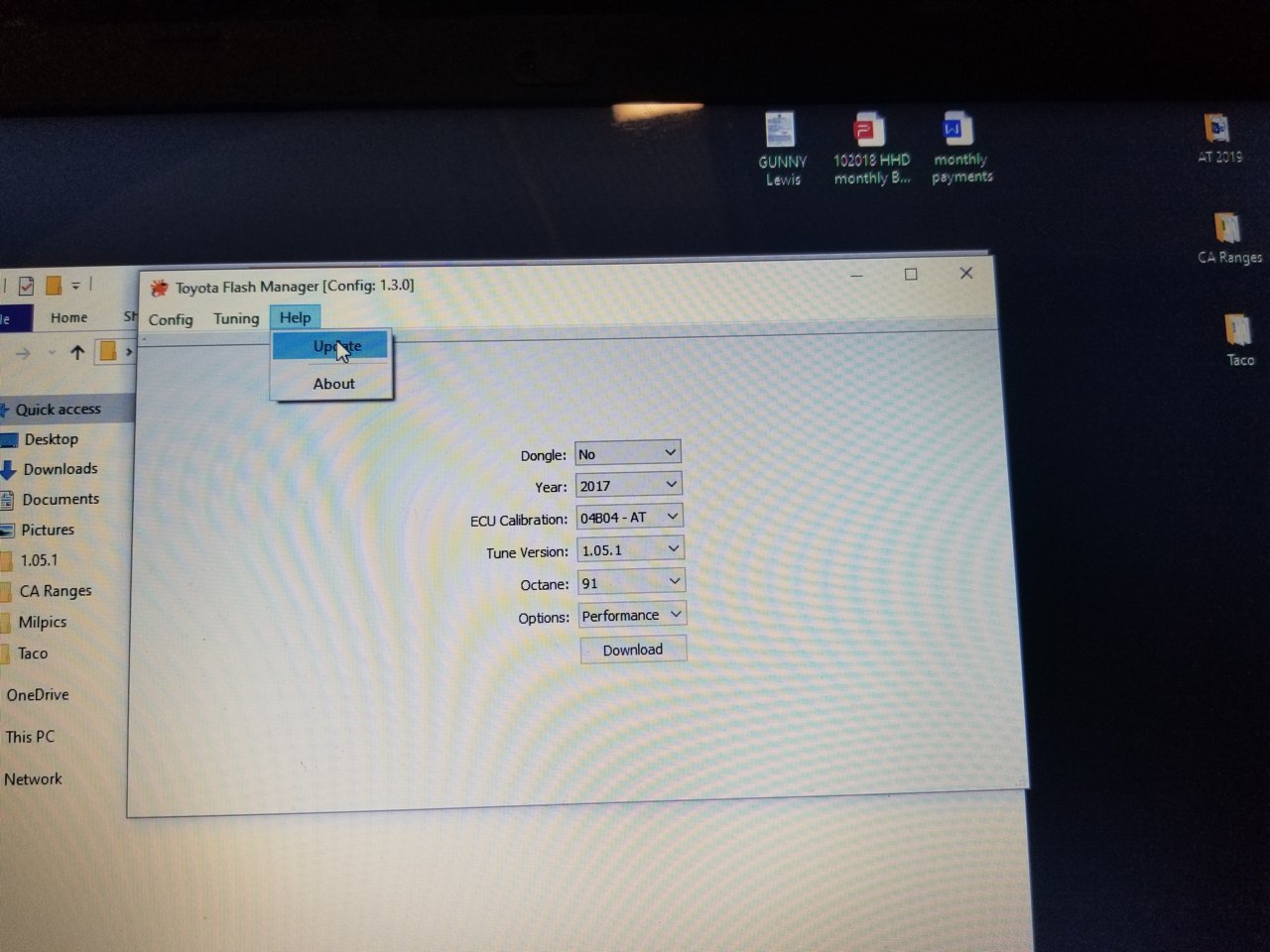Open the Options dropdown showing Performance

[632, 615]
